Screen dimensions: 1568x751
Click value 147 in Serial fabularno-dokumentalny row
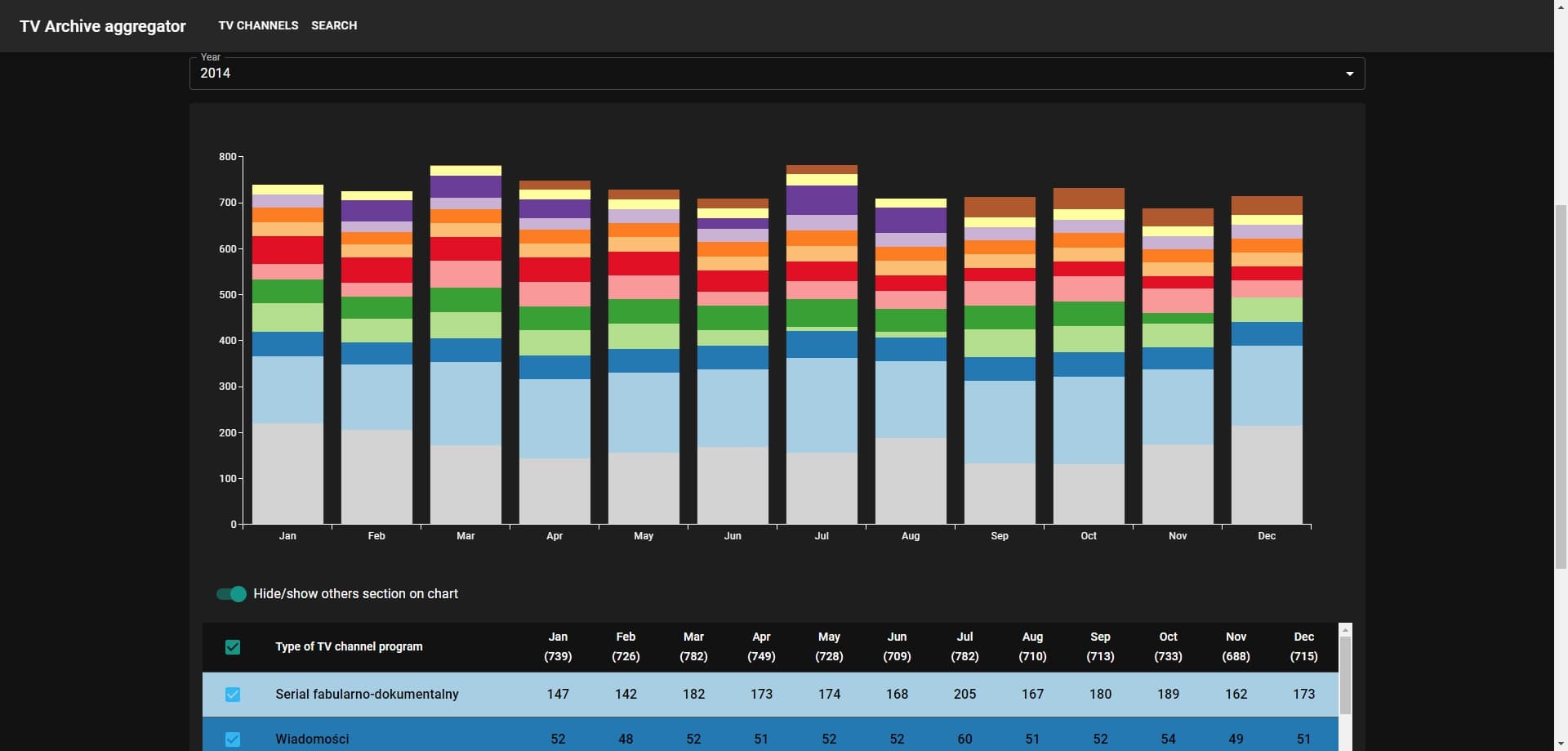[x=558, y=695]
